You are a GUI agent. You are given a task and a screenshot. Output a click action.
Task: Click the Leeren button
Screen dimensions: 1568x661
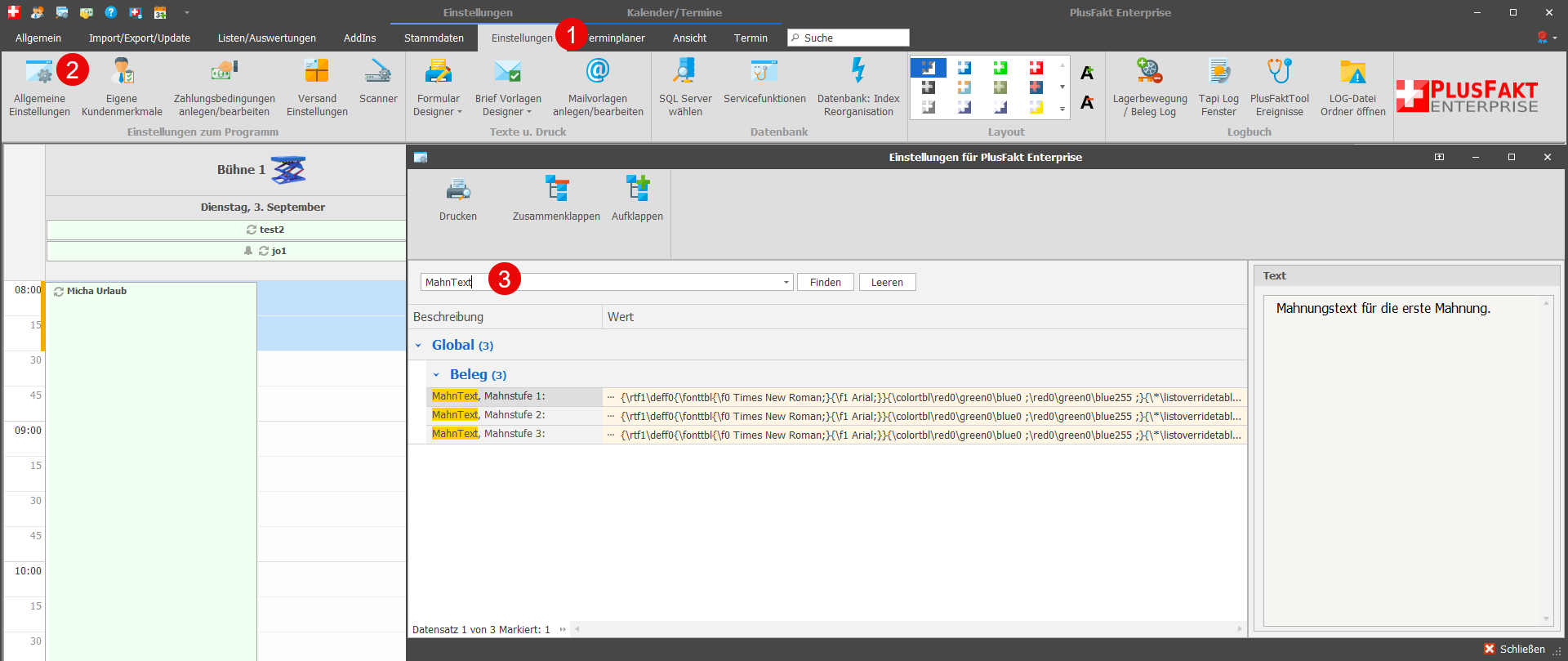pyautogui.click(x=887, y=282)
